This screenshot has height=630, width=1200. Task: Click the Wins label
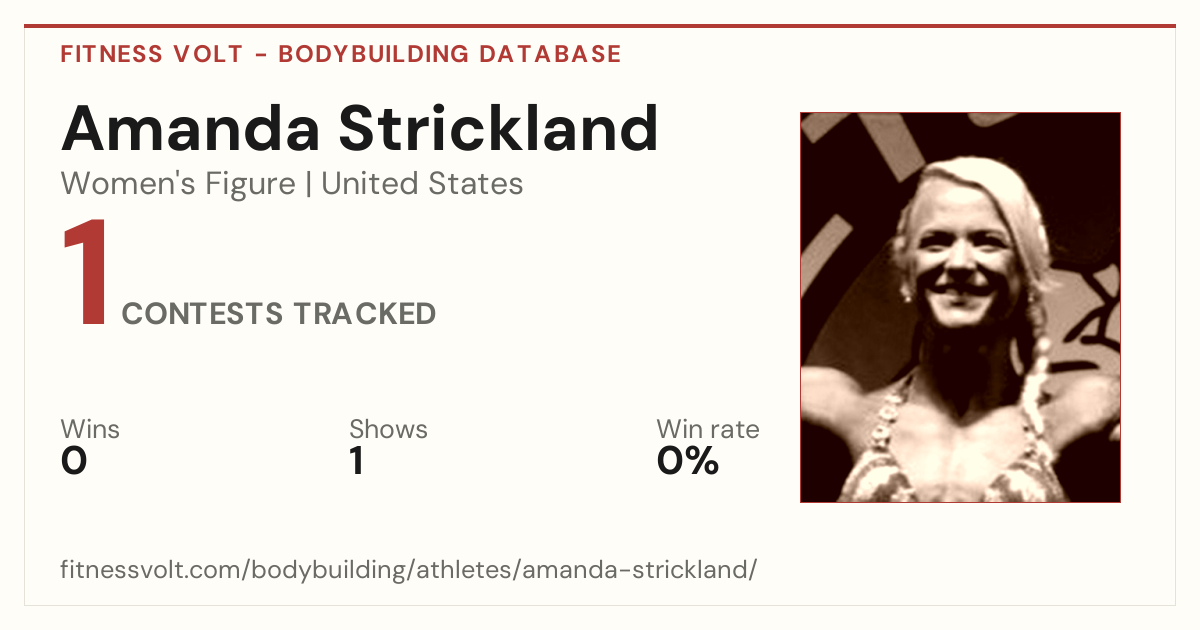[90, 429]
